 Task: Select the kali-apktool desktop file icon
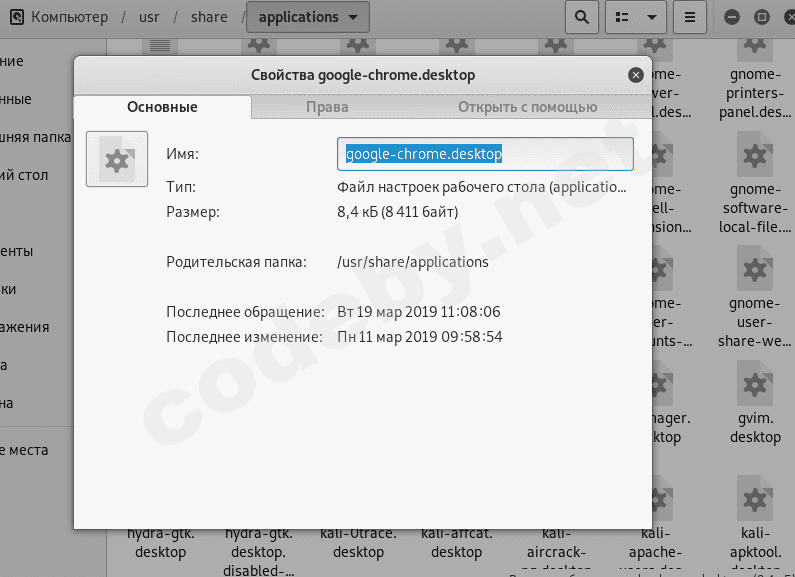coord(755,499)
